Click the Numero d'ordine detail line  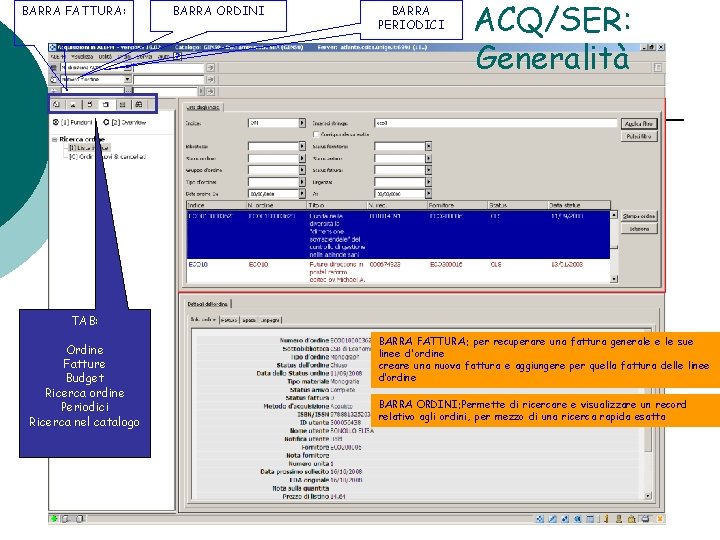tap(325, 340)
